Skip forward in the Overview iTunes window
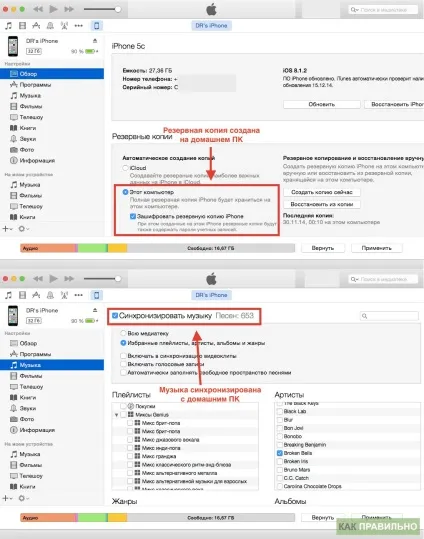Viewport: 424px width, 539px height. pos(69,9)
